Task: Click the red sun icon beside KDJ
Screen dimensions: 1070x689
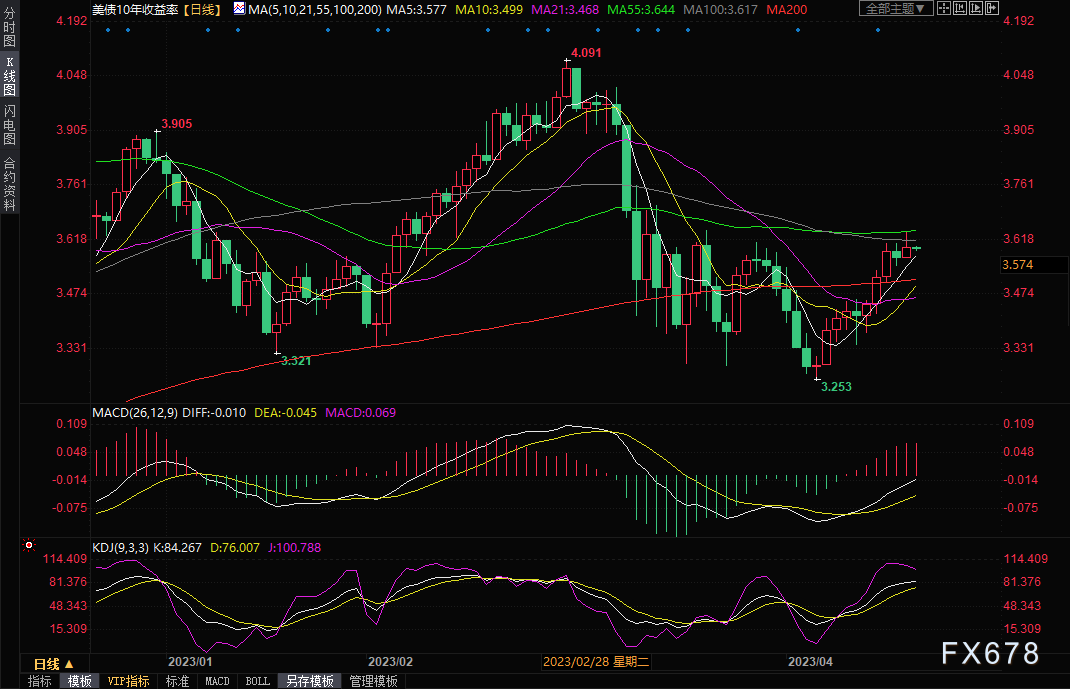Action: point(28,546)
